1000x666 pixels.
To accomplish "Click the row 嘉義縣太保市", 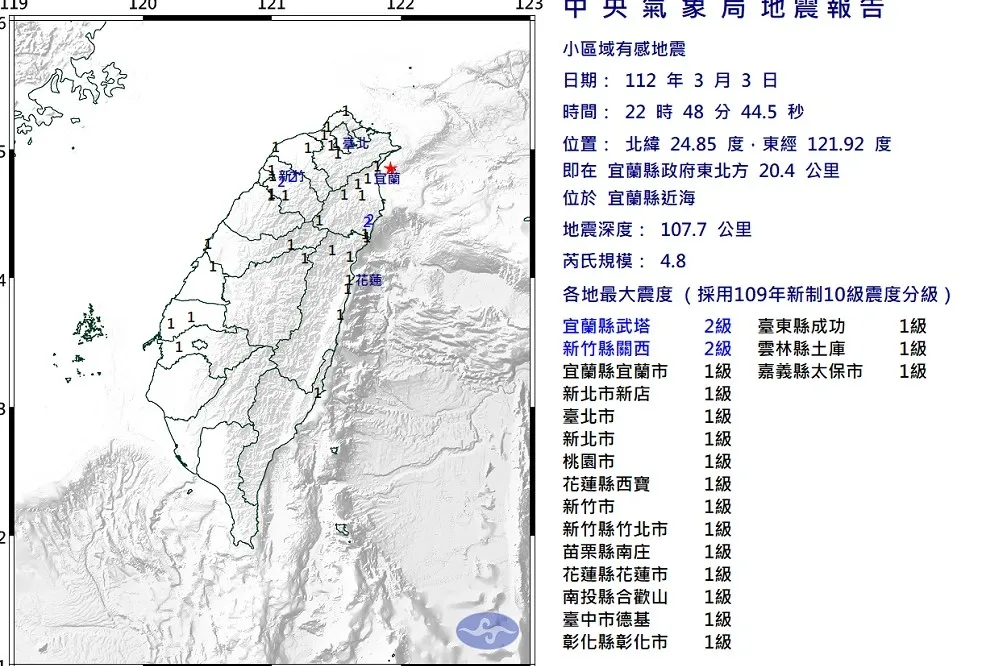I will coord(842,371).
